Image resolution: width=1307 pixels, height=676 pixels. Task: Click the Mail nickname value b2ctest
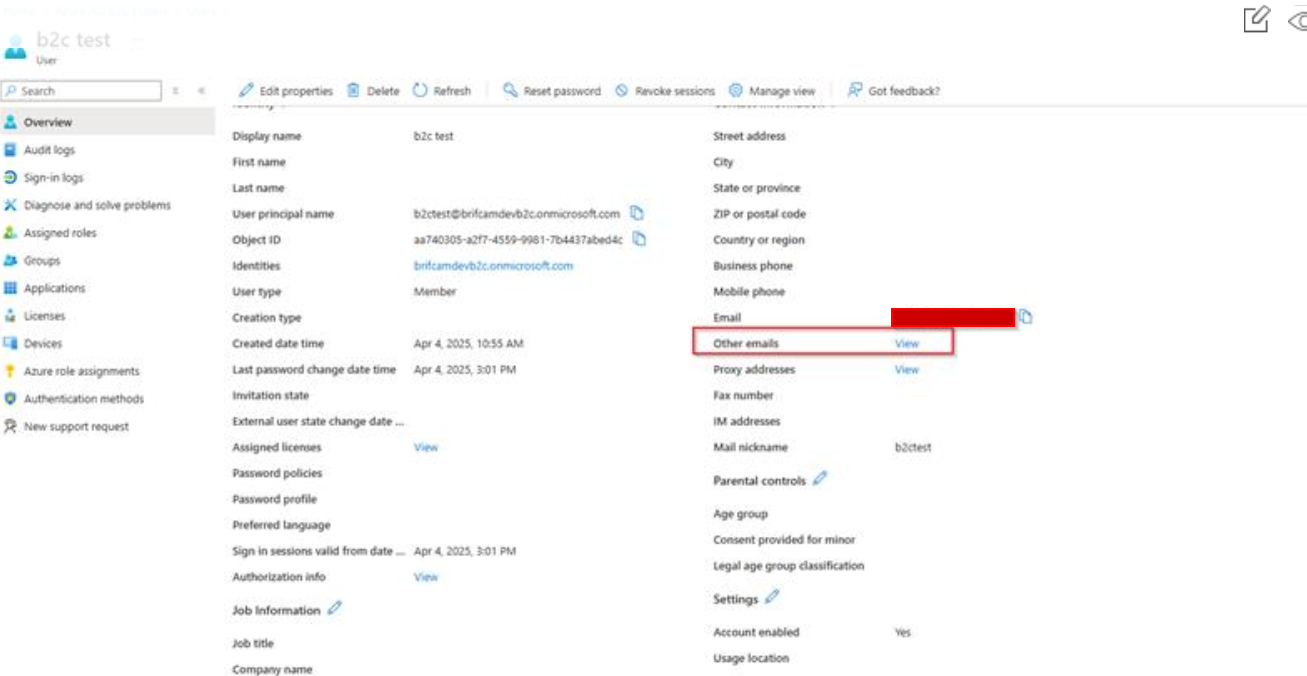pos(913,447)
